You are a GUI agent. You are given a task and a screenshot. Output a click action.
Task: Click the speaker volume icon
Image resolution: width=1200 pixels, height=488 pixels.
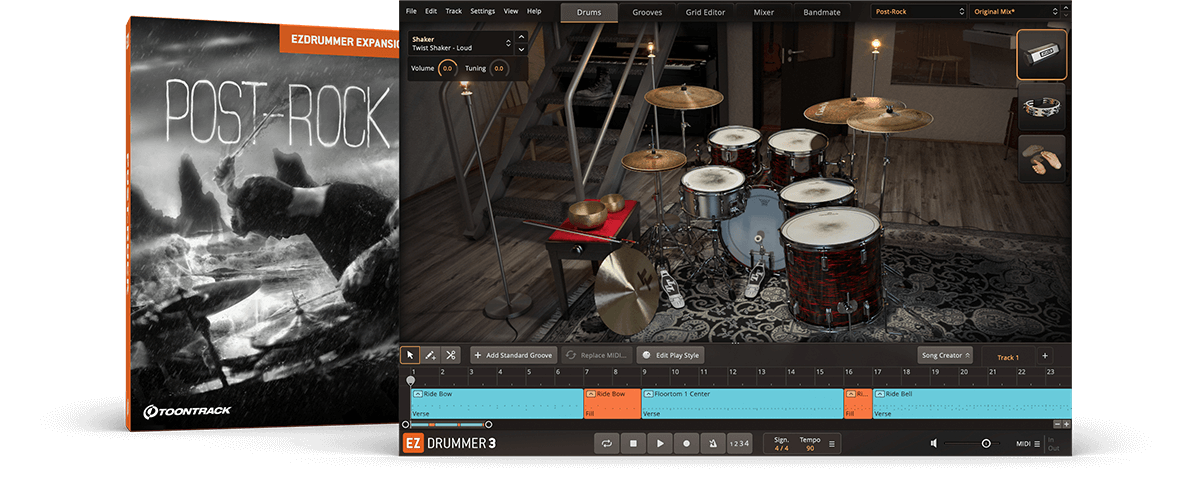pos(933,443)
